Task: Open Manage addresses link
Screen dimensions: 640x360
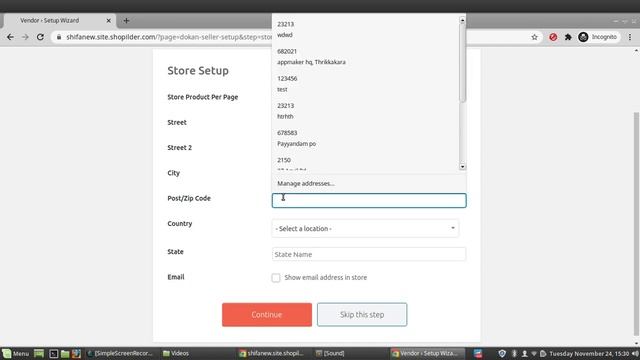Action: tap(306, 184)
